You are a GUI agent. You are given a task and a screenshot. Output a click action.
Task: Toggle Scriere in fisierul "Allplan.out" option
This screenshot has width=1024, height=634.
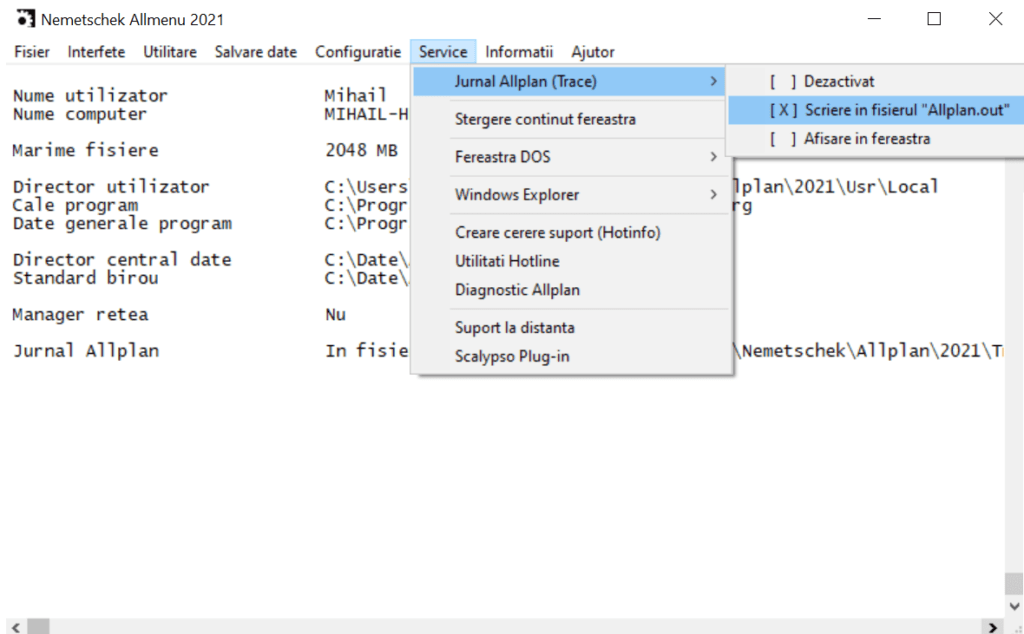[876, 110]
